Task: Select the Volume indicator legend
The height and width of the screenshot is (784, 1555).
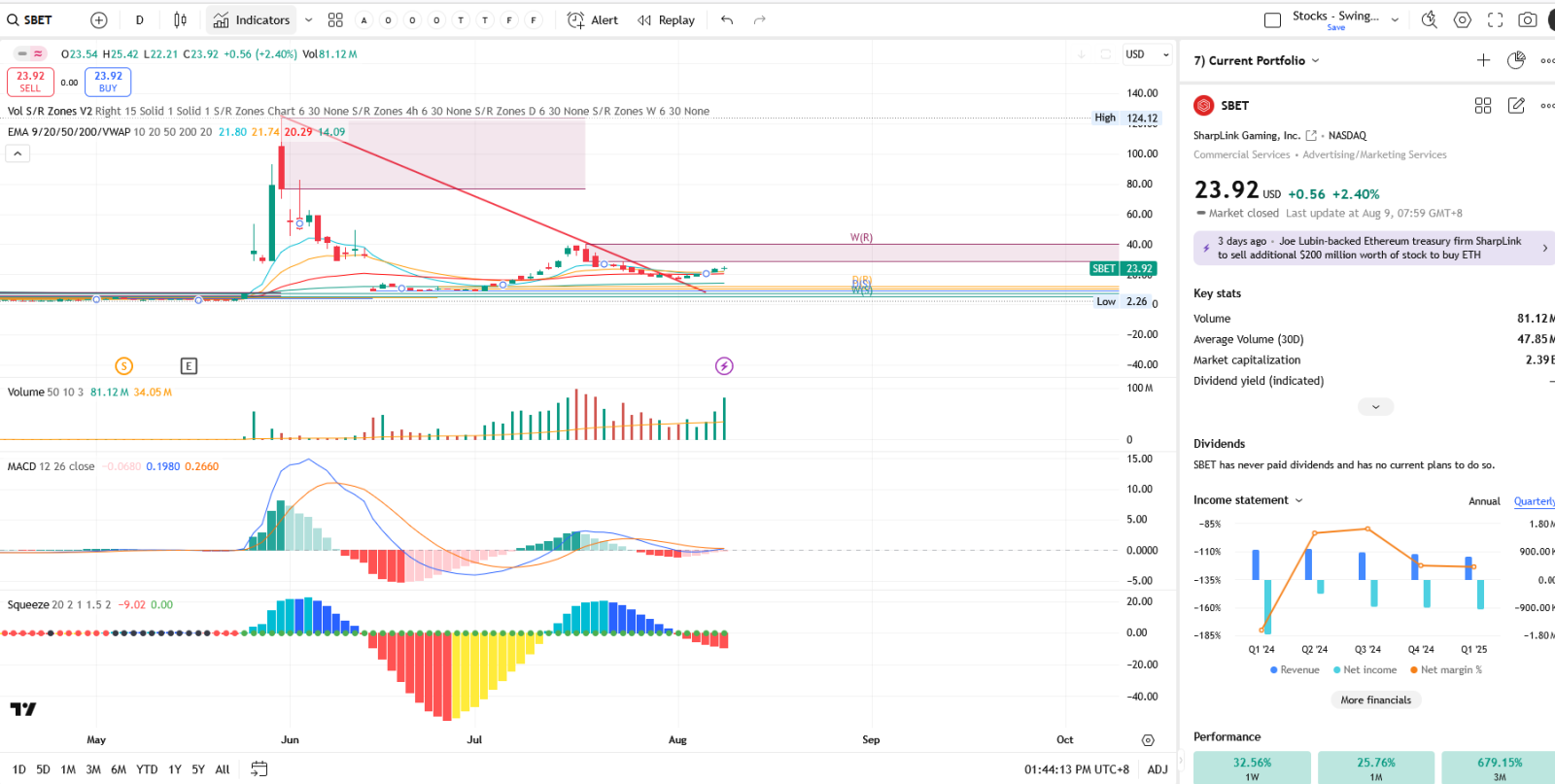Action: (x=26, y=392)
